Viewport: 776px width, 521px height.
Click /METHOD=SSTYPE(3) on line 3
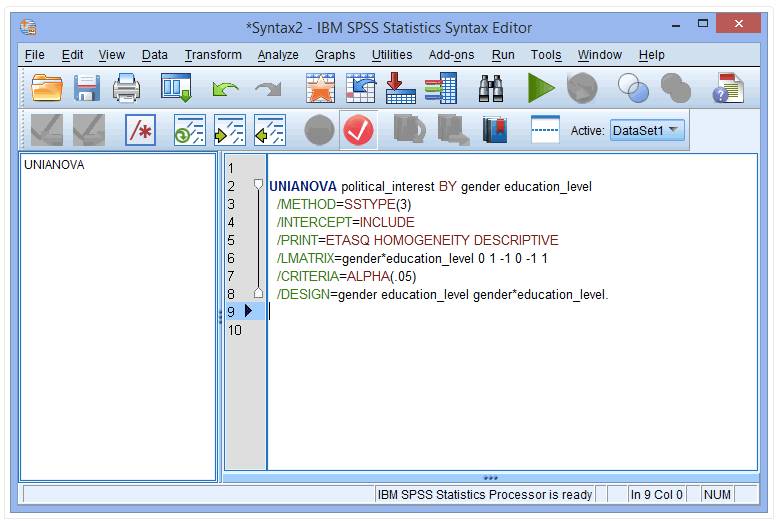point(344,204)
